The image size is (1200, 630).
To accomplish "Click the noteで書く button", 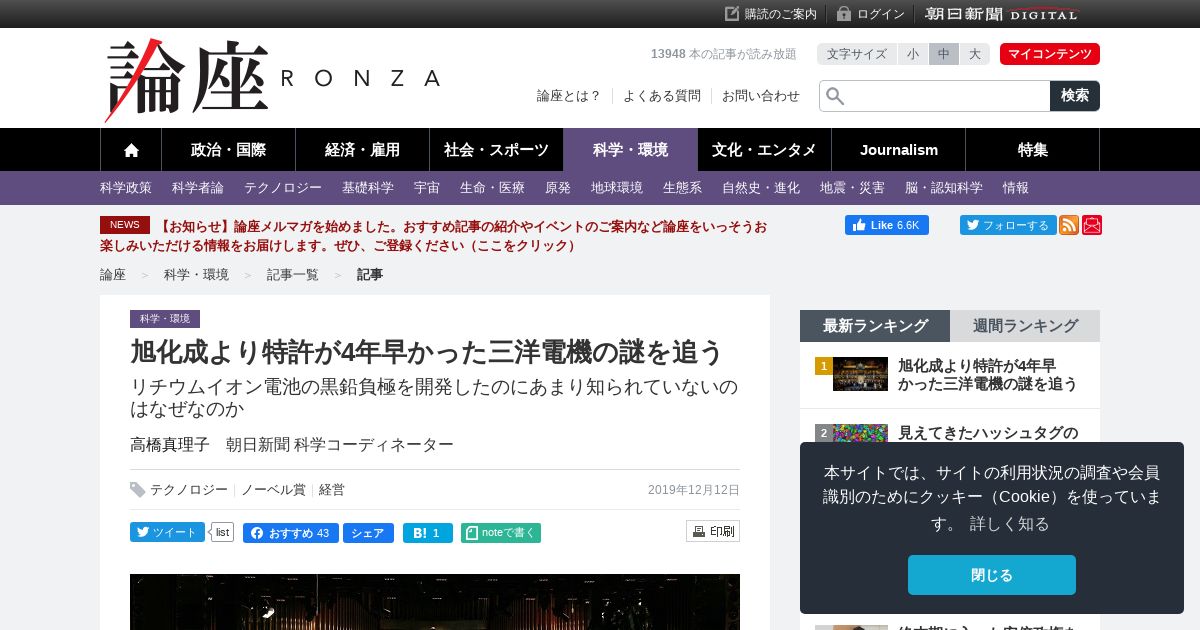I will [501, 533].
